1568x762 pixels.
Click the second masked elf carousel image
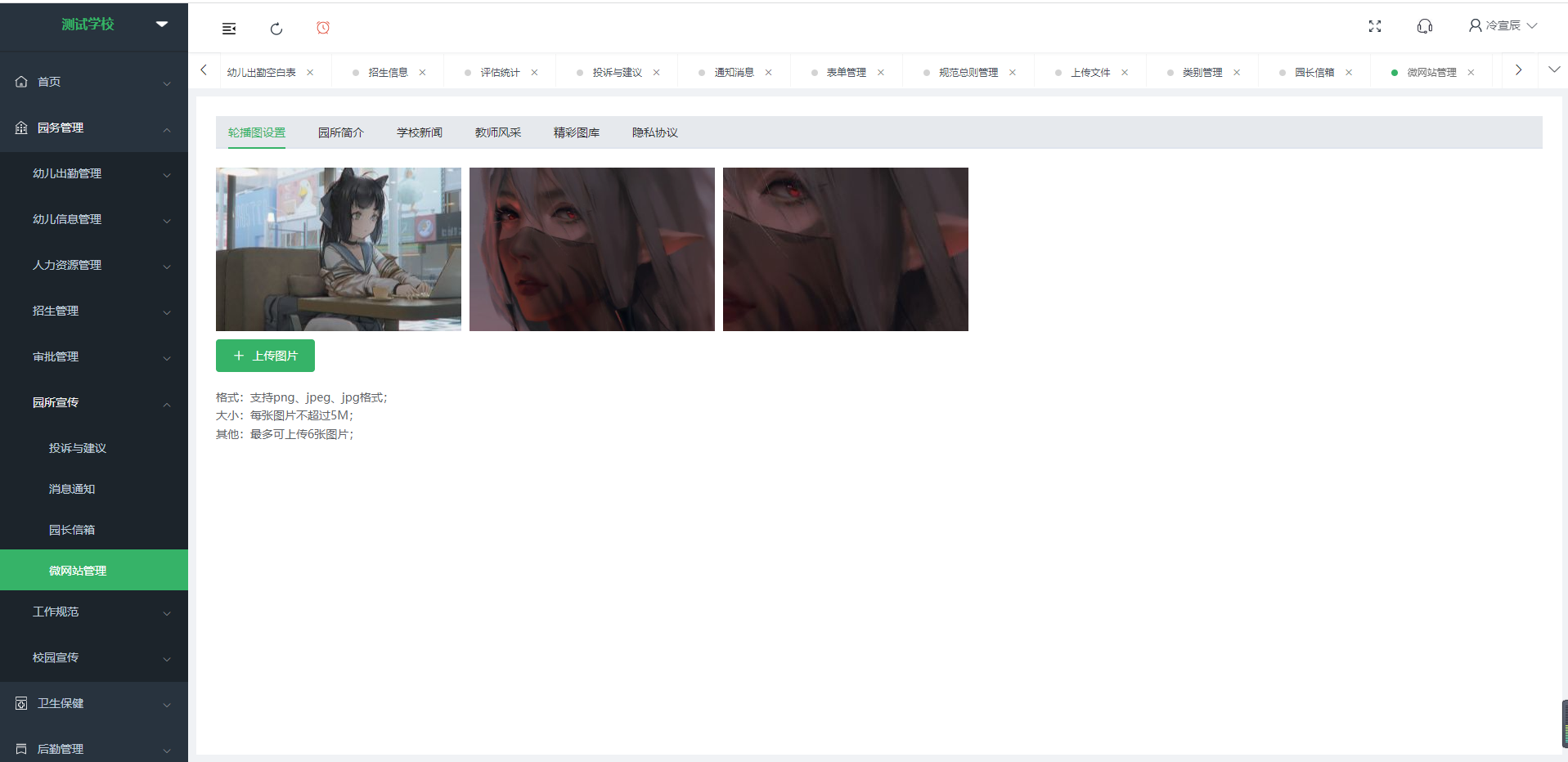[592, 249]
